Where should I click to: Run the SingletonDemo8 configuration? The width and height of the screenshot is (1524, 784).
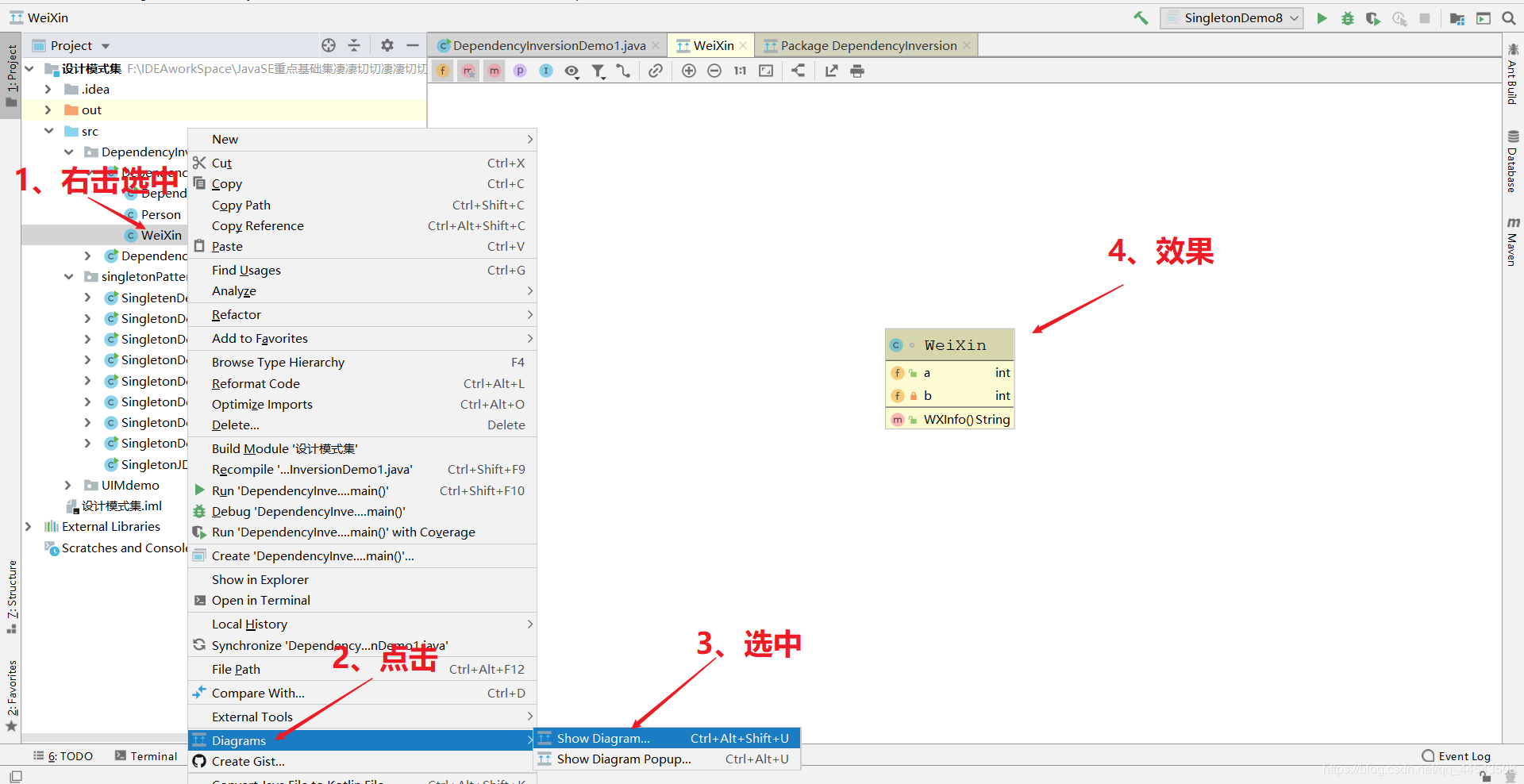click(x=1321, y=17)
